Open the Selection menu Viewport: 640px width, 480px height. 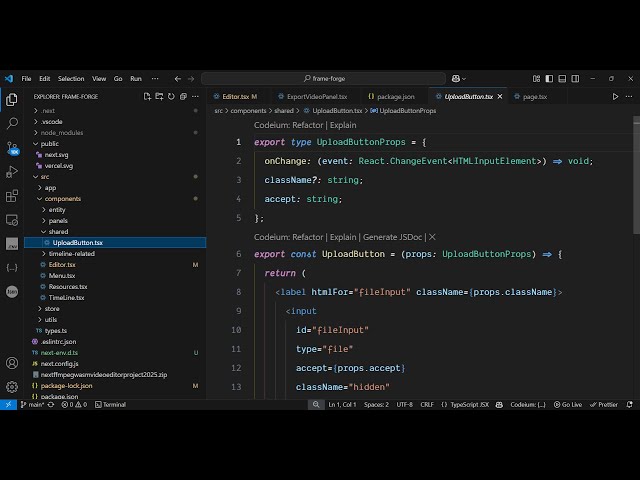click(71, 78)
